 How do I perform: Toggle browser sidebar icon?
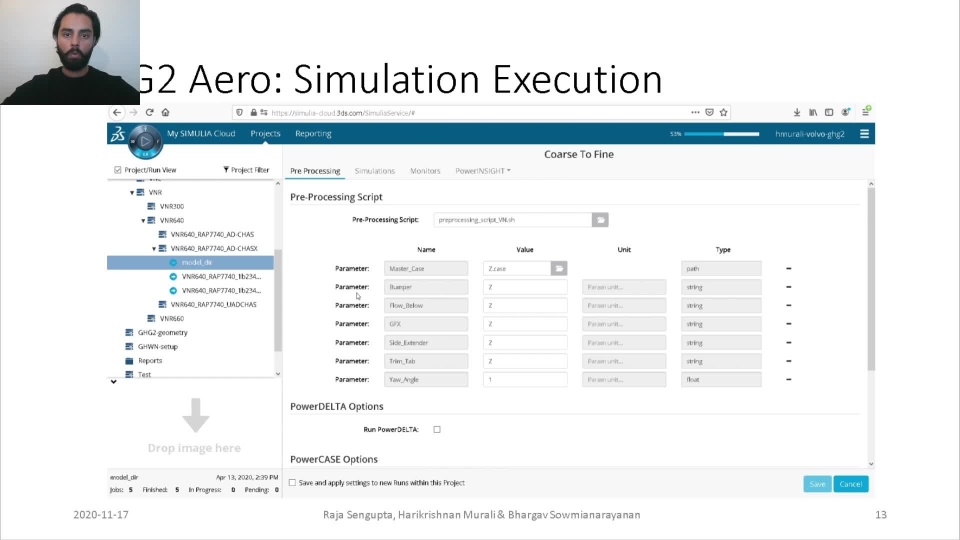pyautogui.click(x=829, y=113)
